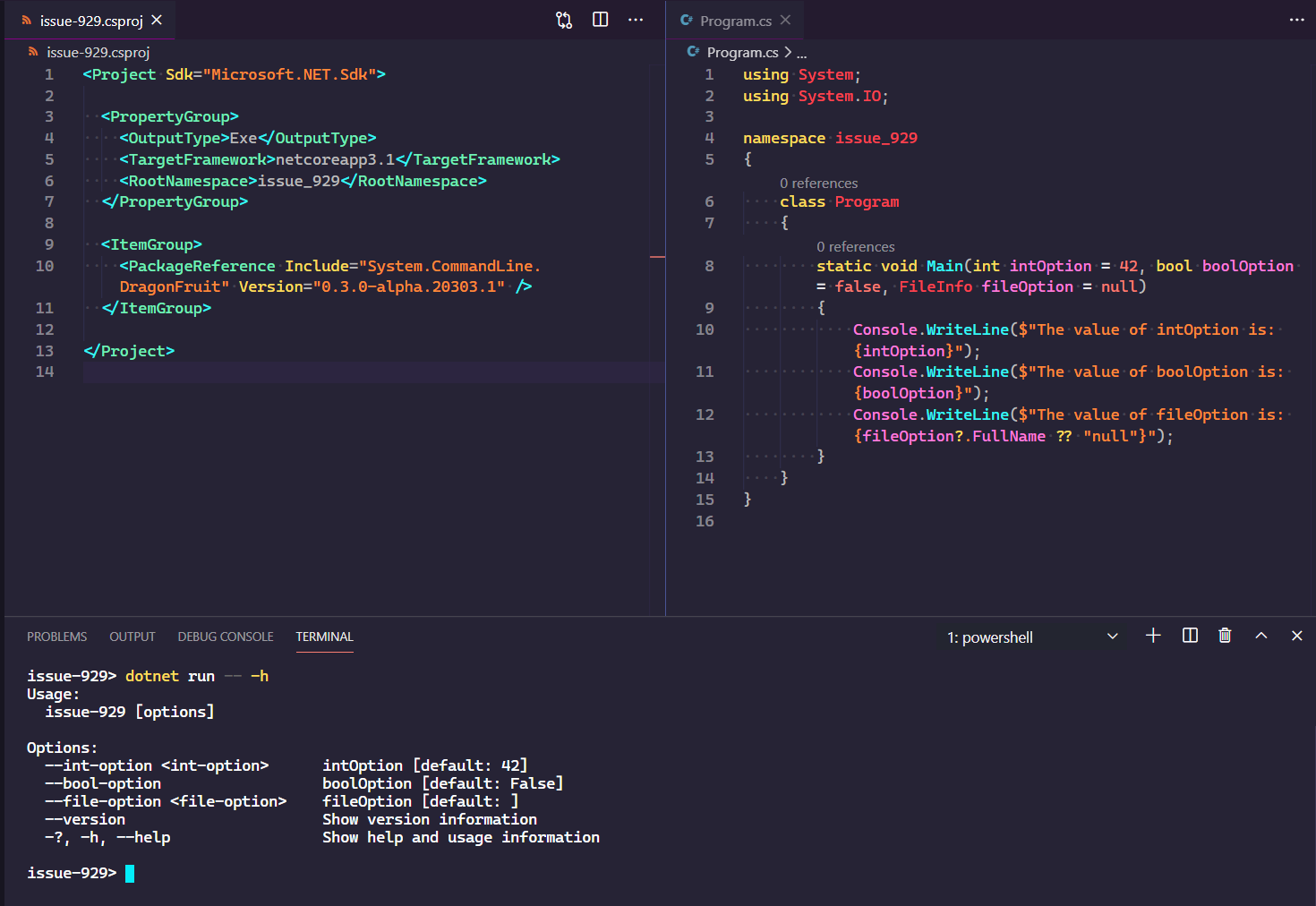Split the csproj editor using the split icon
This screenshot has width=1316, height=906.
600,19
